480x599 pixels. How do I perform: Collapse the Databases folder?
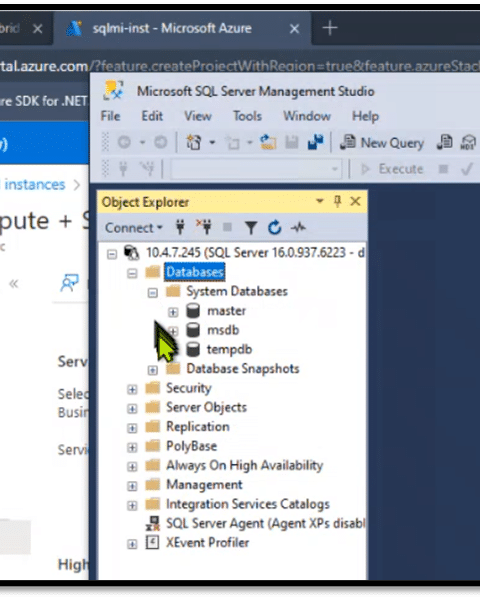(132, 274)
